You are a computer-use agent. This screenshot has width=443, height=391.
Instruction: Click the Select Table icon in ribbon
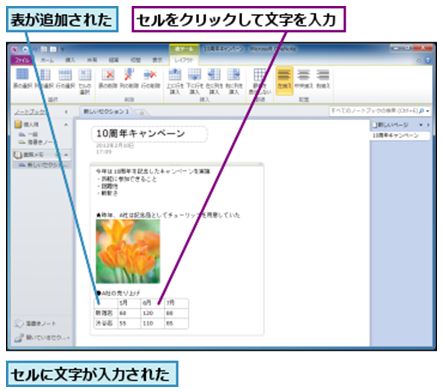point(23,79)
